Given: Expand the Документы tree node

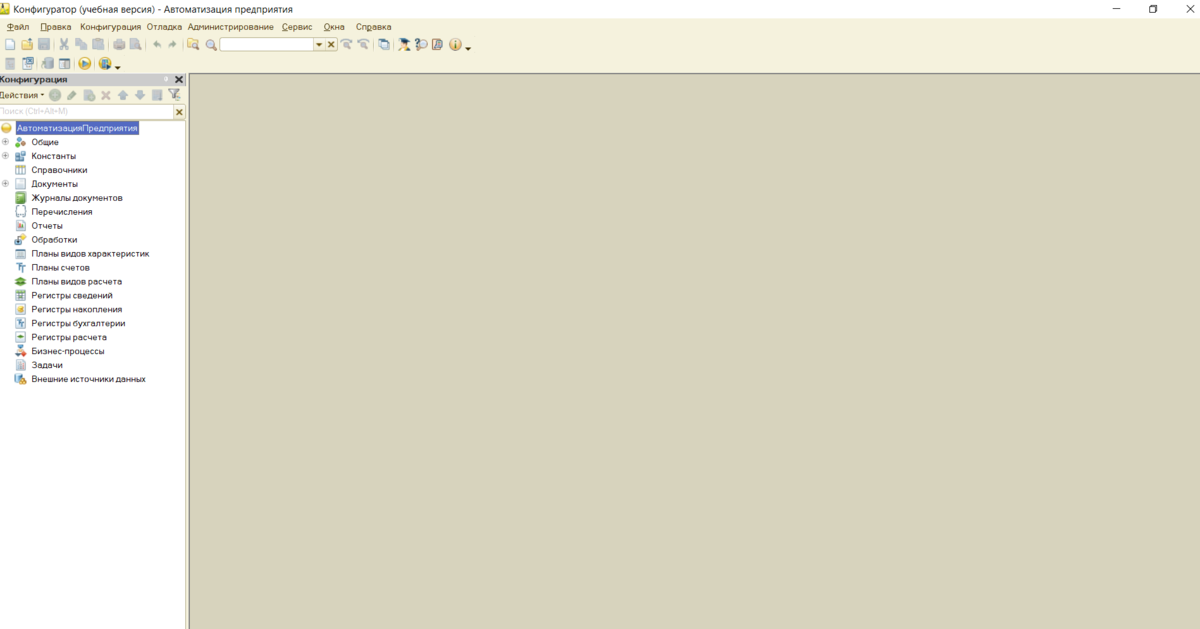Looking at the screenshot, I should (x=5, y=184).
